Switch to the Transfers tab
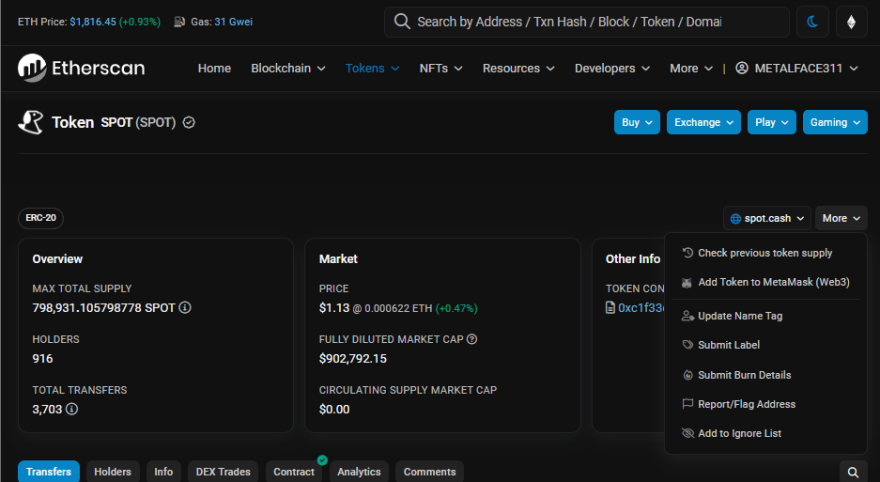Image resolution: width=880 pixels, height=482 pixels. pos(49,472)
